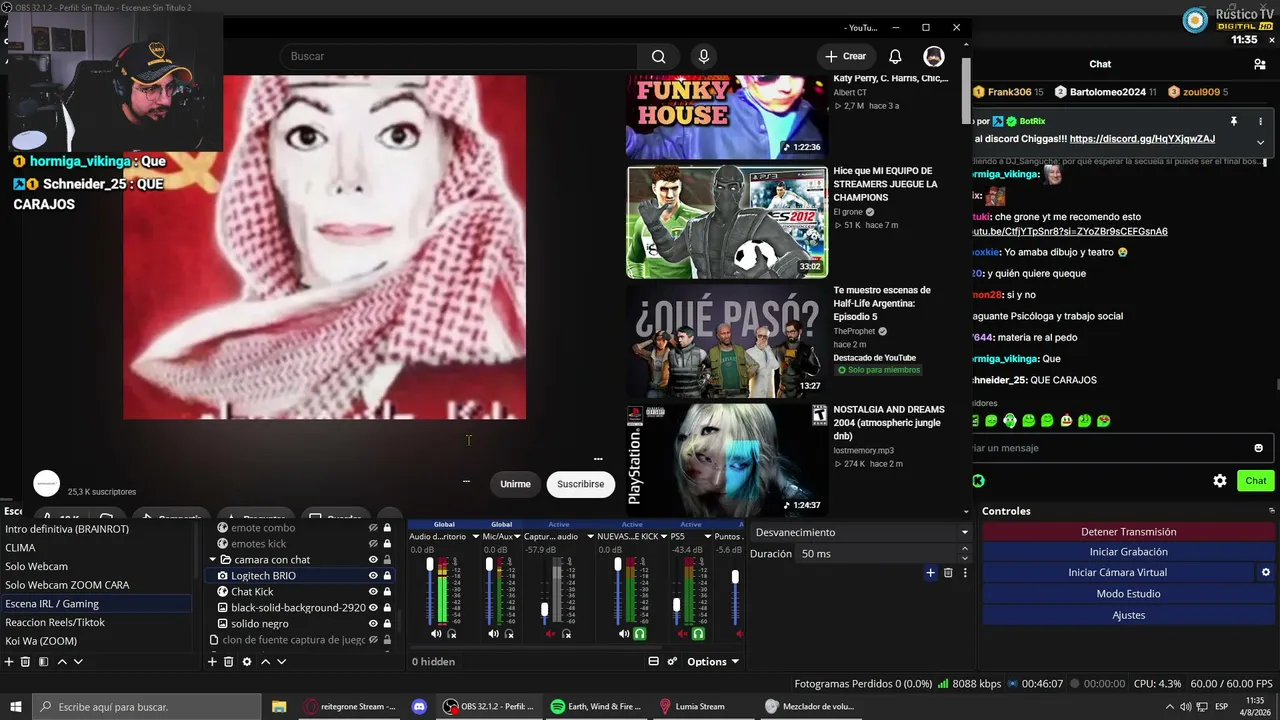Show the emotes kick source
The height and width of the screenshot is (720, 1280).
(x=373, y=544)
